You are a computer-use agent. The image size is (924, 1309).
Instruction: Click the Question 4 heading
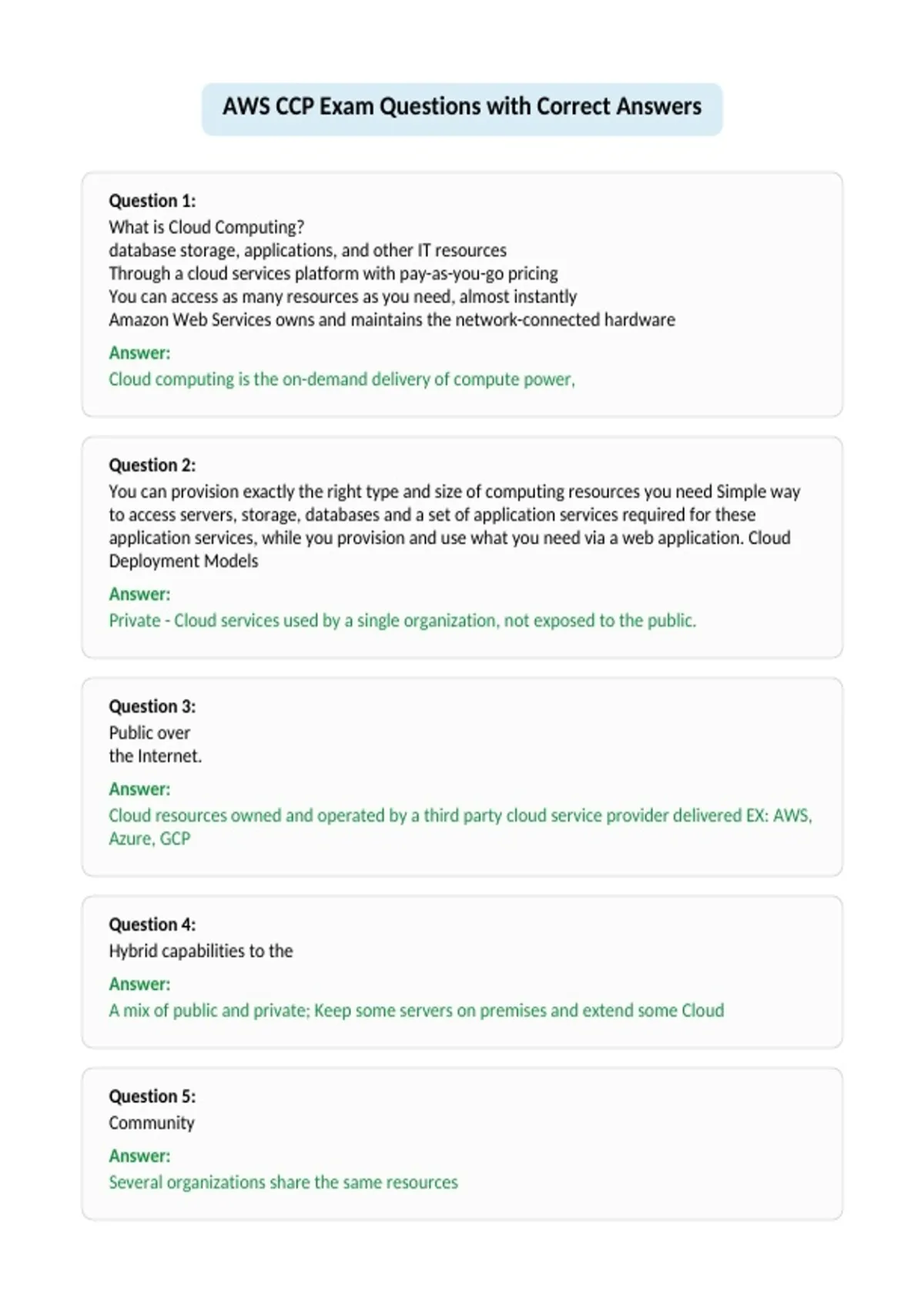(152, 924)
